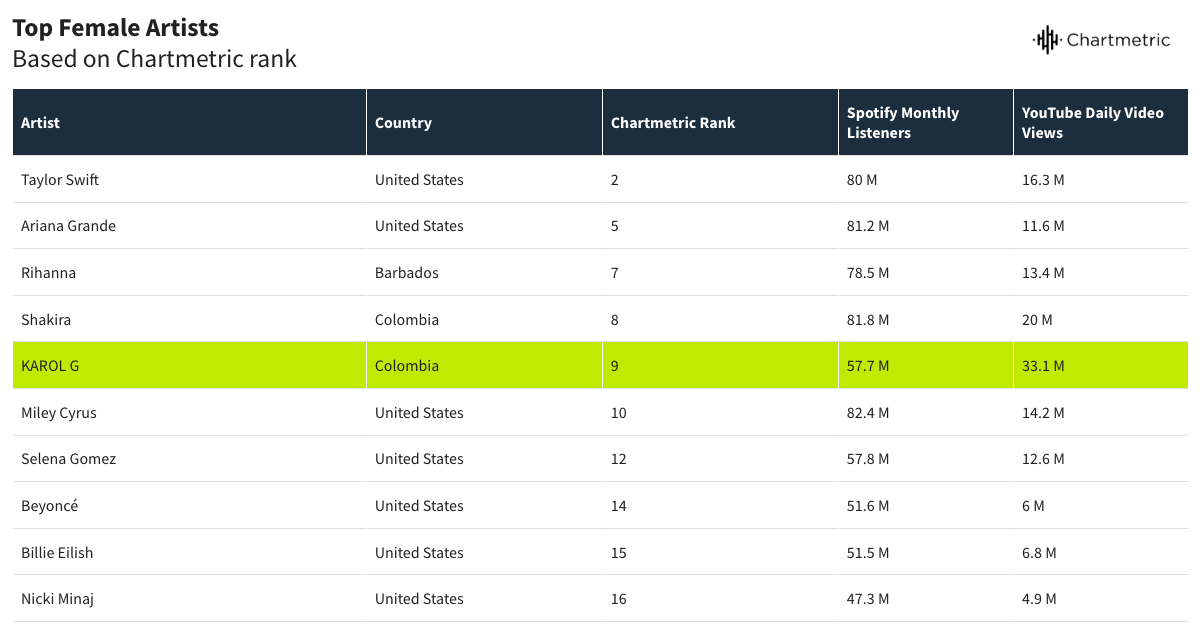This screenshot has width=1200, height=634.
Task: Click the Chartmetric Rank column header
Action: pos(672,123)
